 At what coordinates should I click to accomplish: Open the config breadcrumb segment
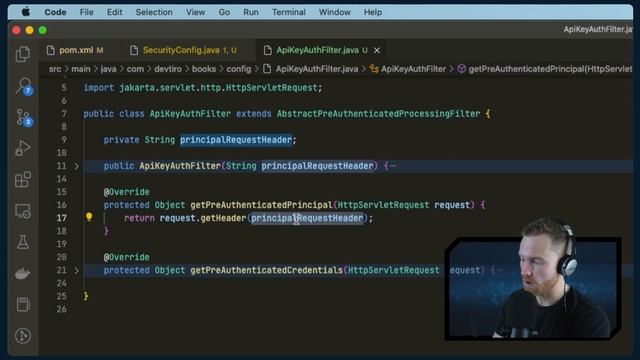[x=239, y=69]
